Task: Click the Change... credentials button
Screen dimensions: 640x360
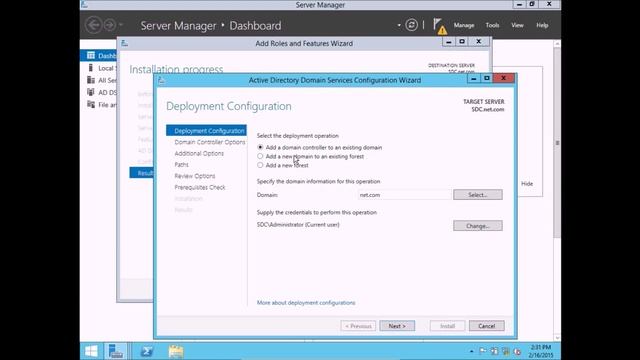Action: point(478,226)
